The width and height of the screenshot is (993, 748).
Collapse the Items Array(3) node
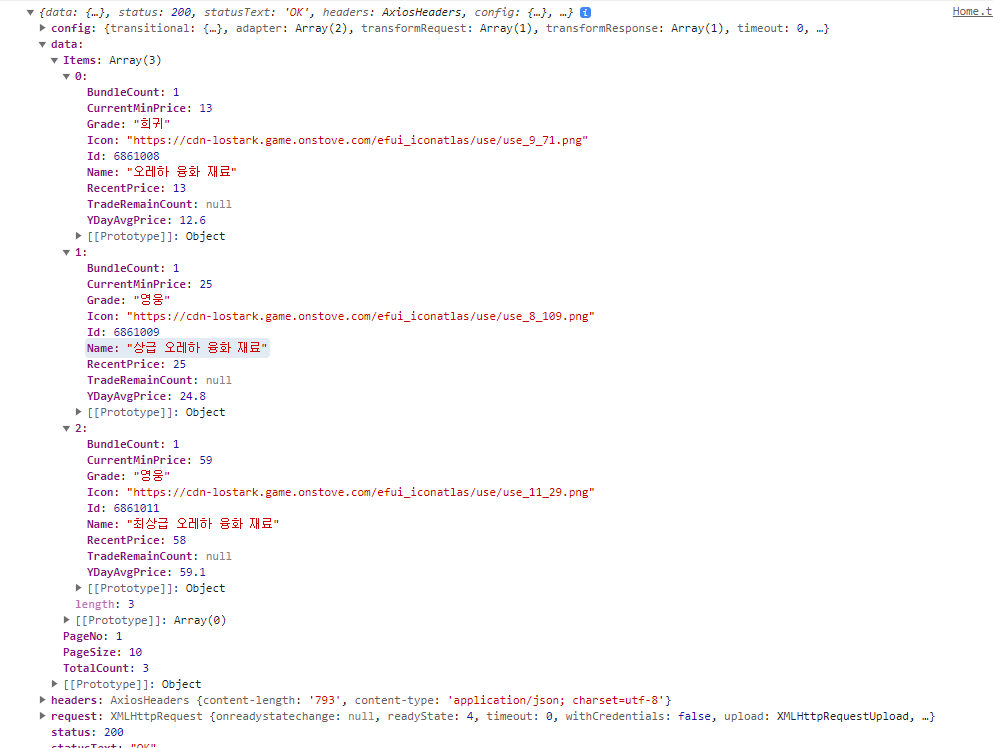pos(55,60)
